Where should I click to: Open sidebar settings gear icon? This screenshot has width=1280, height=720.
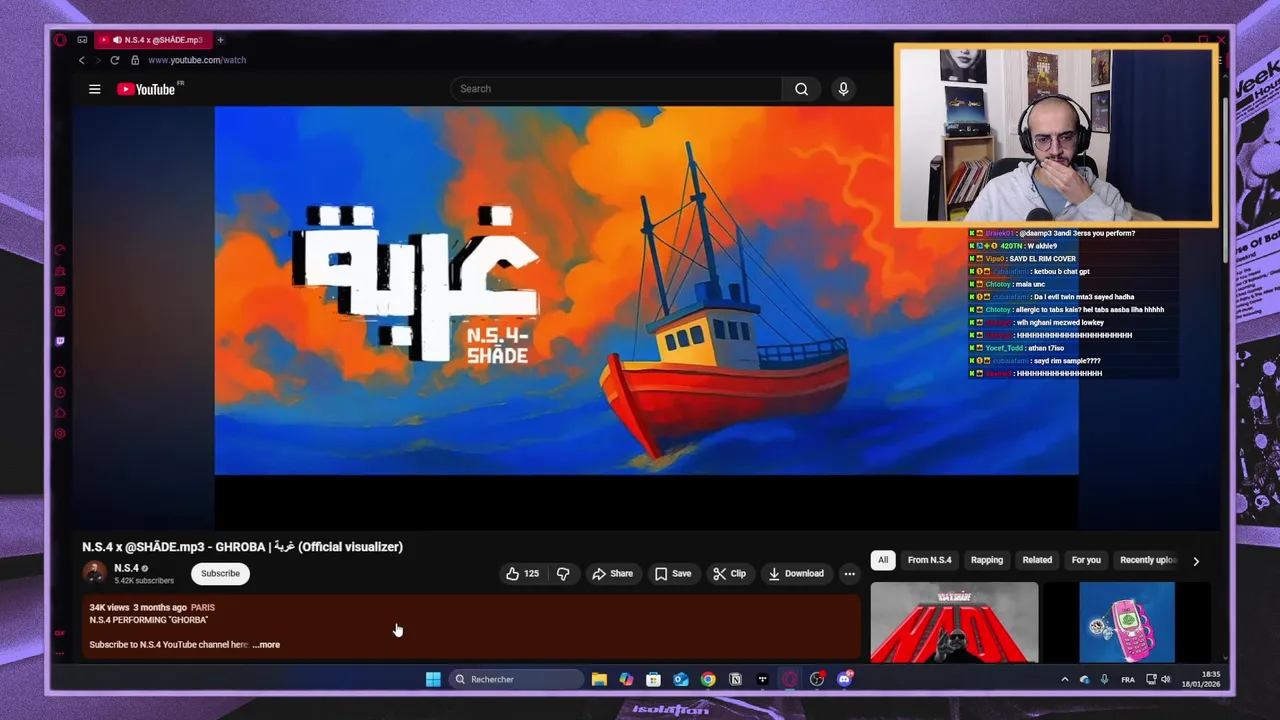point(60,434)
